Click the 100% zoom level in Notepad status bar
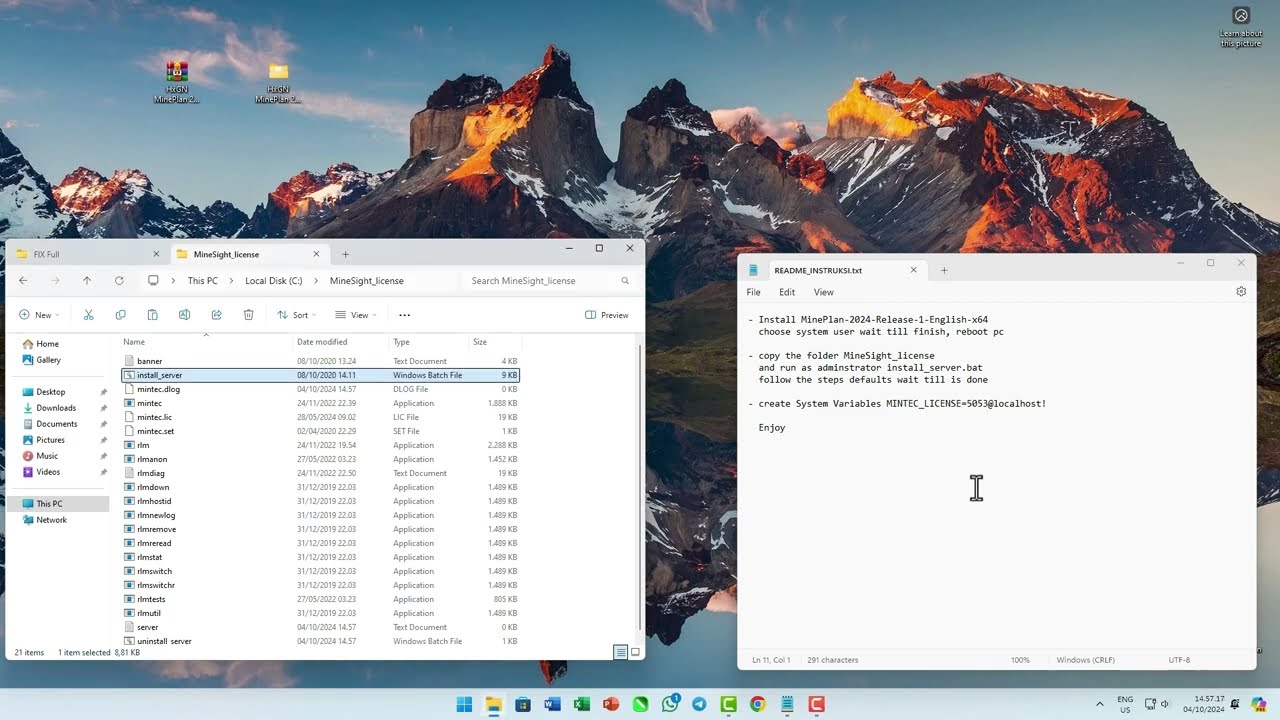The width and height of the screenshot is (1280, 720). pyautogui.click(x=1020, y=660)
